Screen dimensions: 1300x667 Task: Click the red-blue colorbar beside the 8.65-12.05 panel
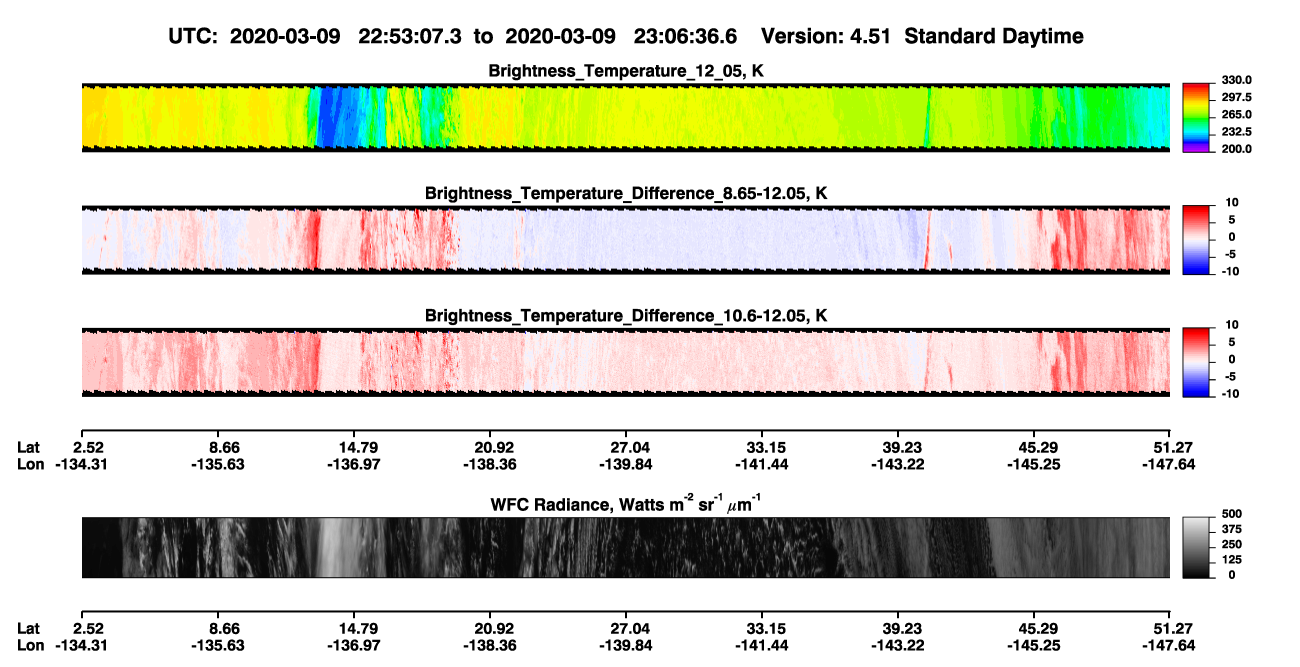coord(1196,240)
